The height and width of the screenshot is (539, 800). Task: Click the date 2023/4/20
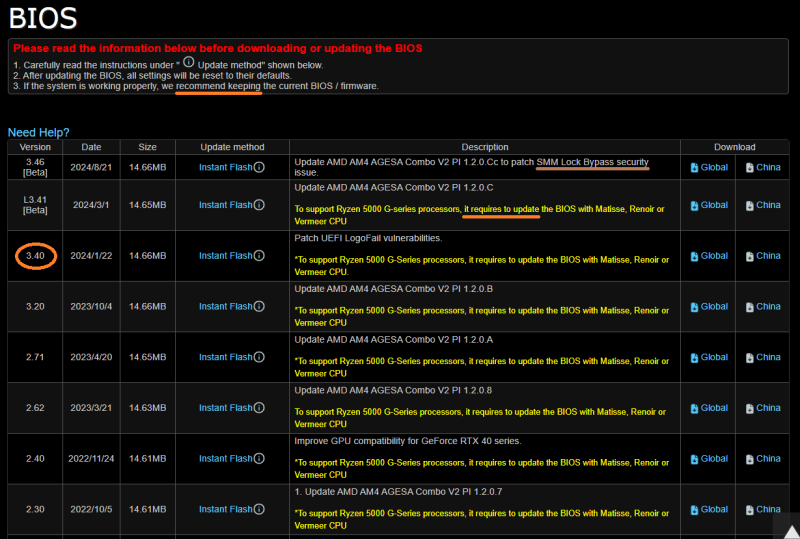91,357
